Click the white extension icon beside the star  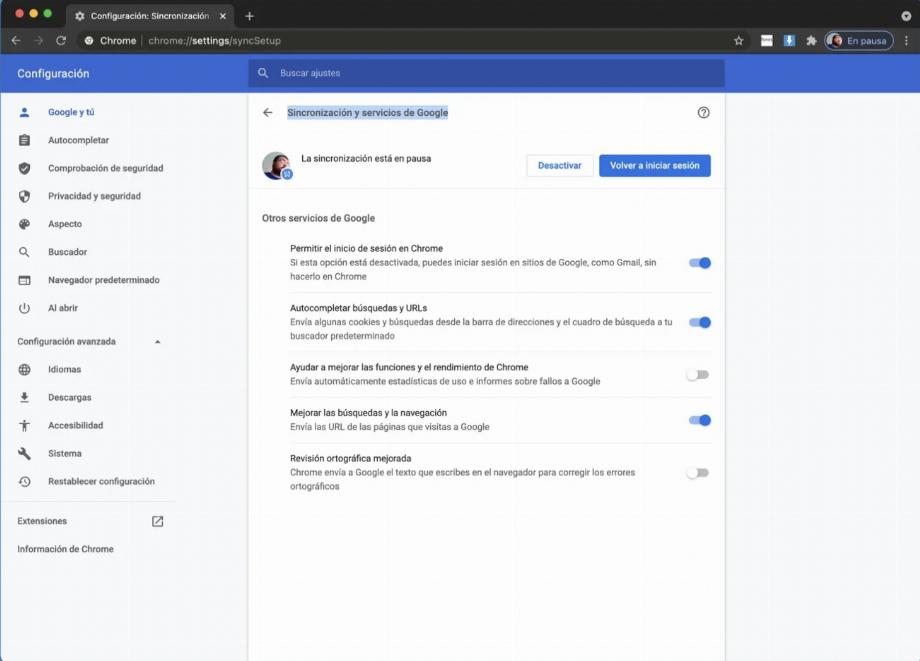[x=766, y=40]
